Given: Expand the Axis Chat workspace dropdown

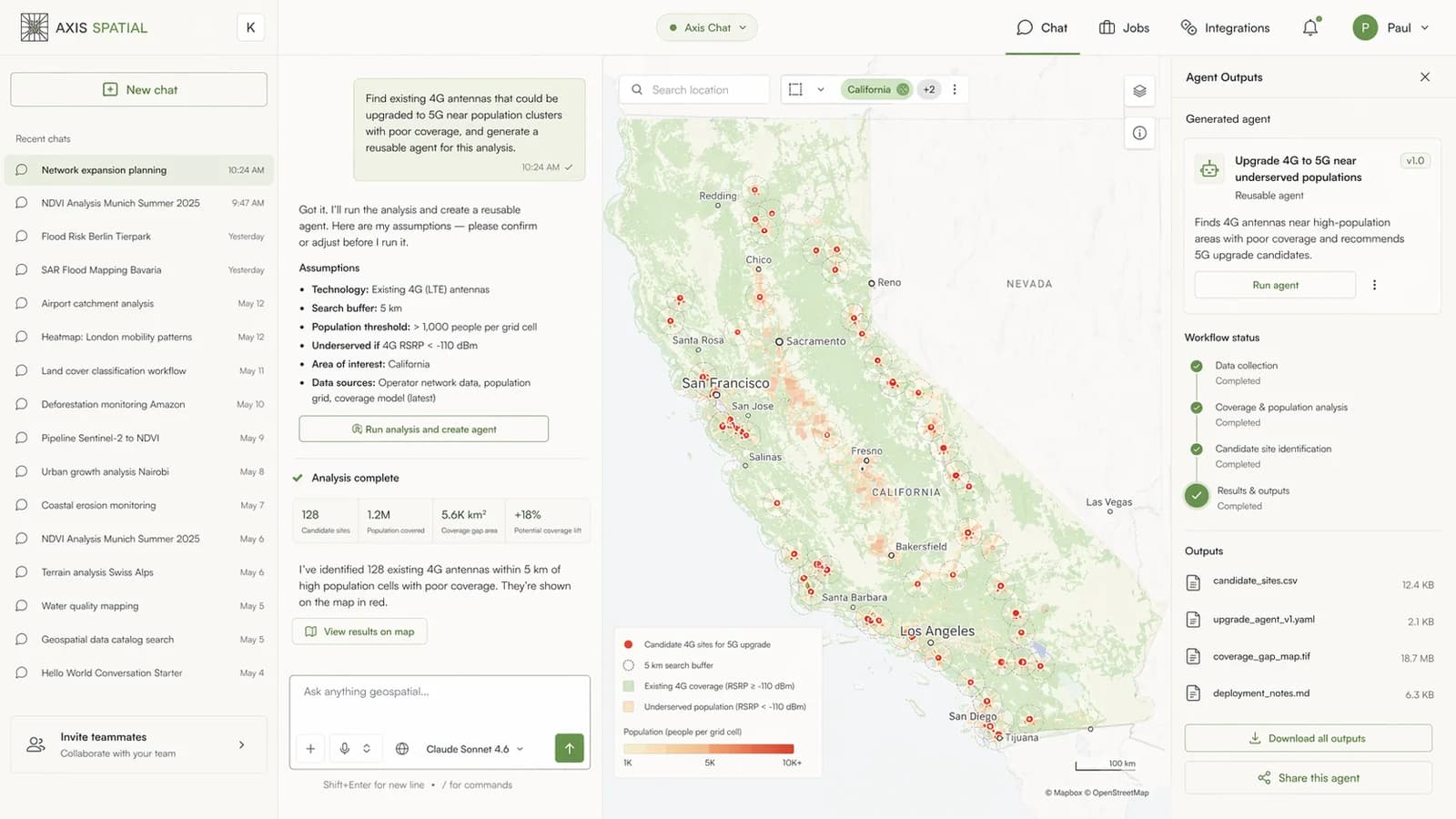Looking at the screenshot, I should click(x=707, y=27).
